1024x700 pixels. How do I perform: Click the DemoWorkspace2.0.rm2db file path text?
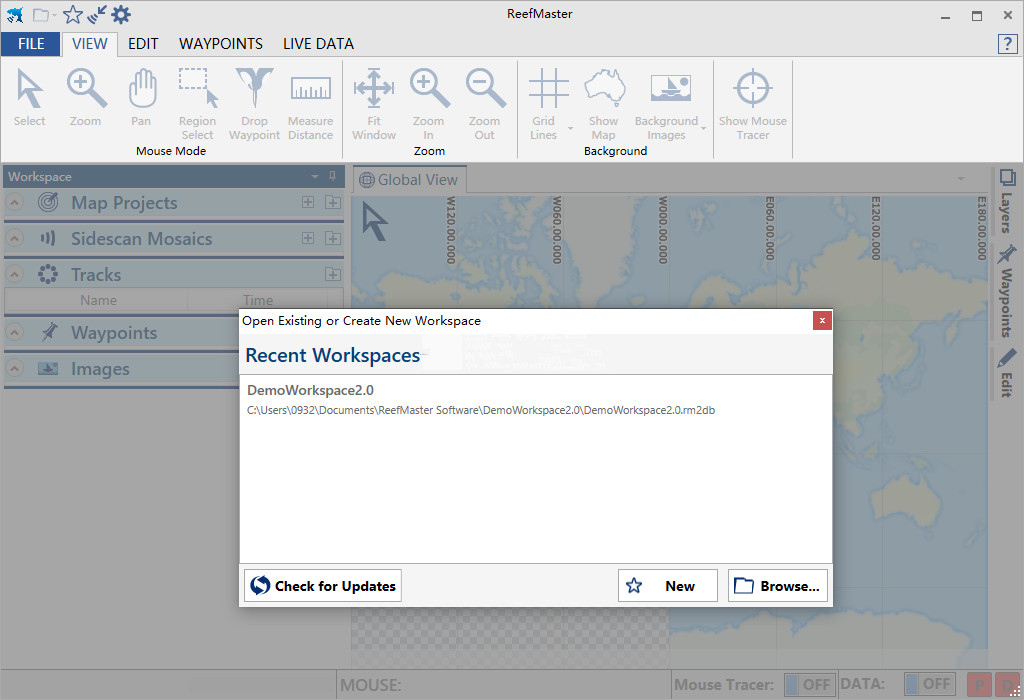pos(481,410)
